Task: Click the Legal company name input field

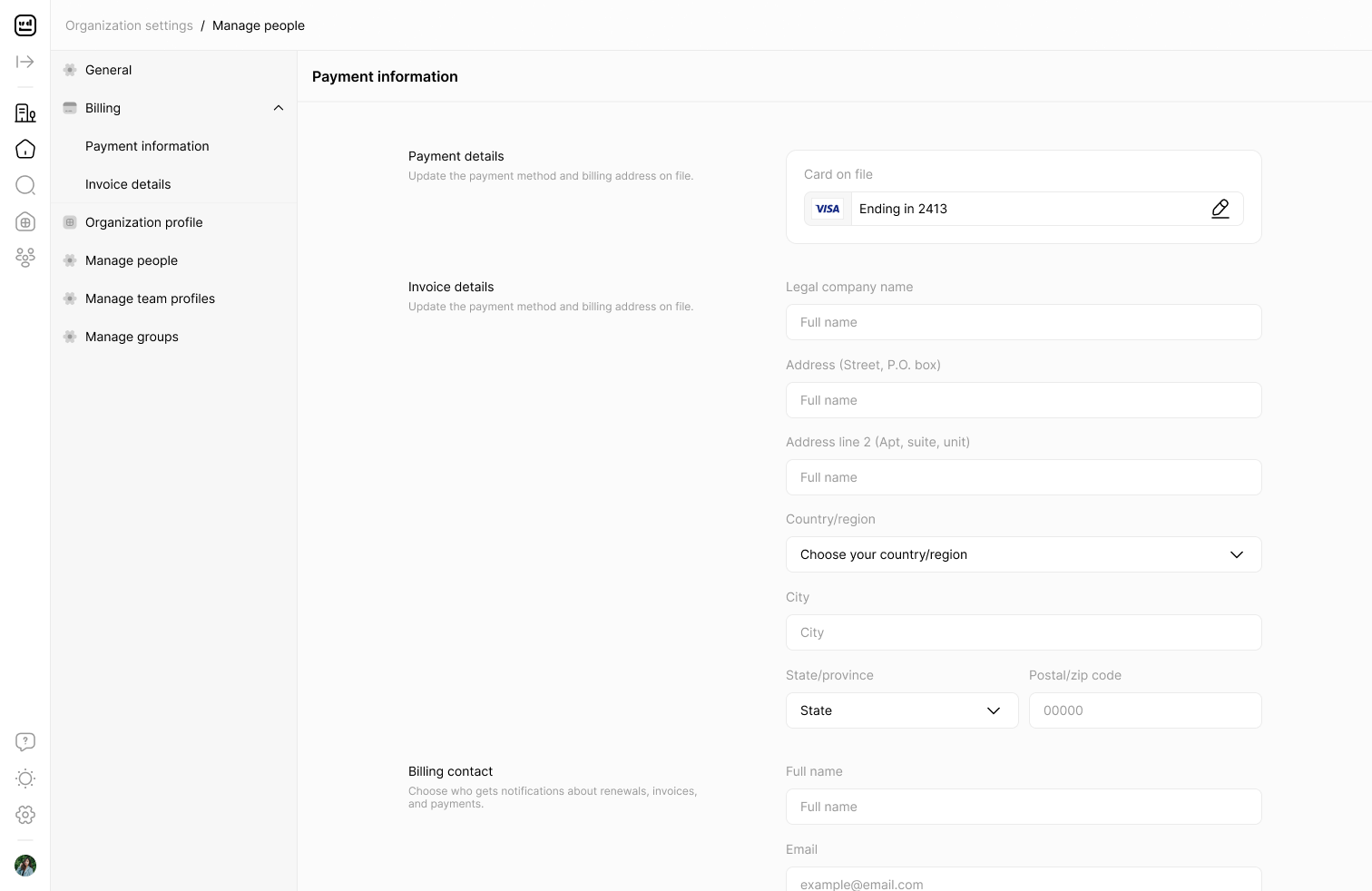Action: 1024,322
